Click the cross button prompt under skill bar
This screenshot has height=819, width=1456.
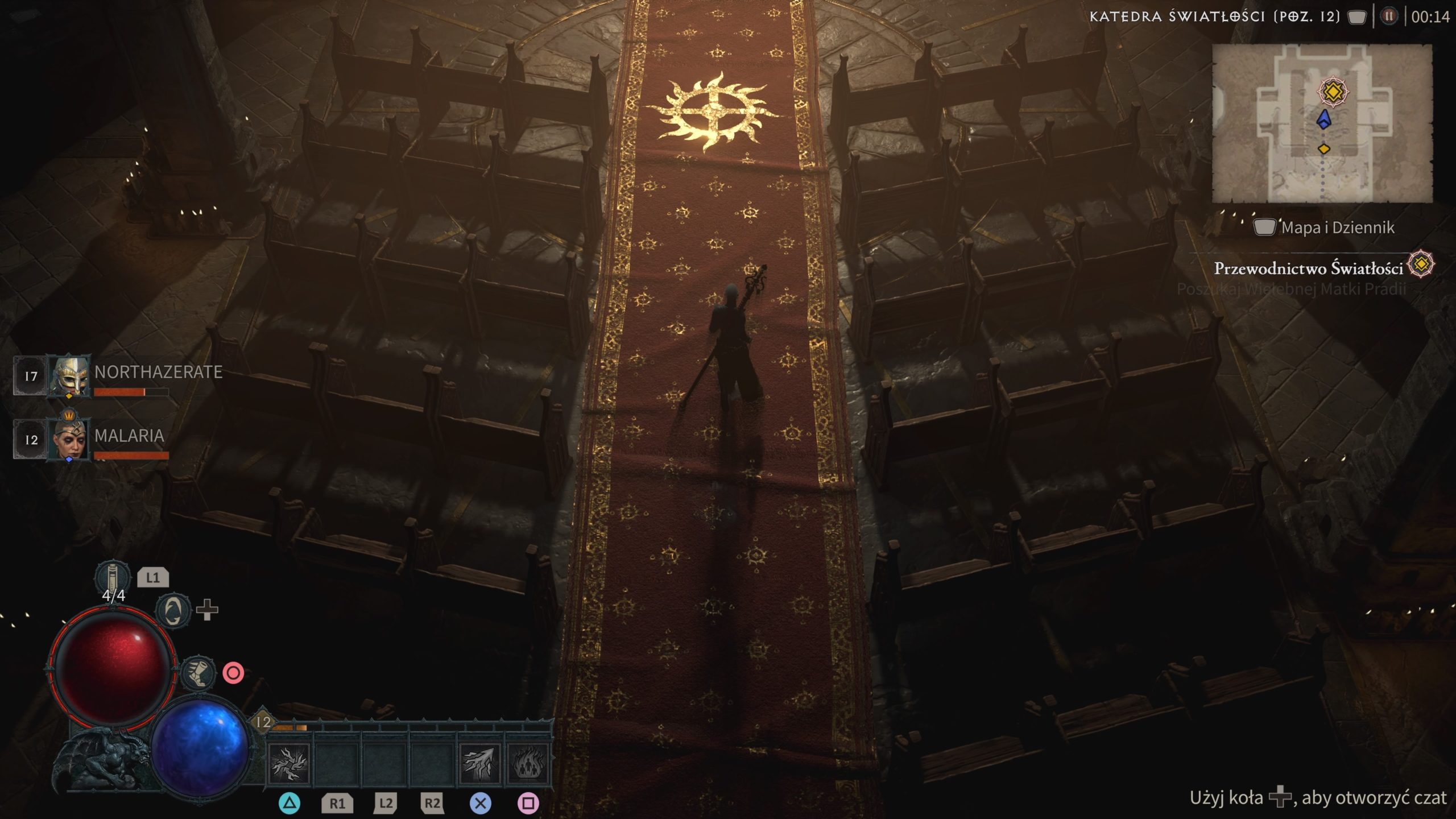tap(481, 803)
